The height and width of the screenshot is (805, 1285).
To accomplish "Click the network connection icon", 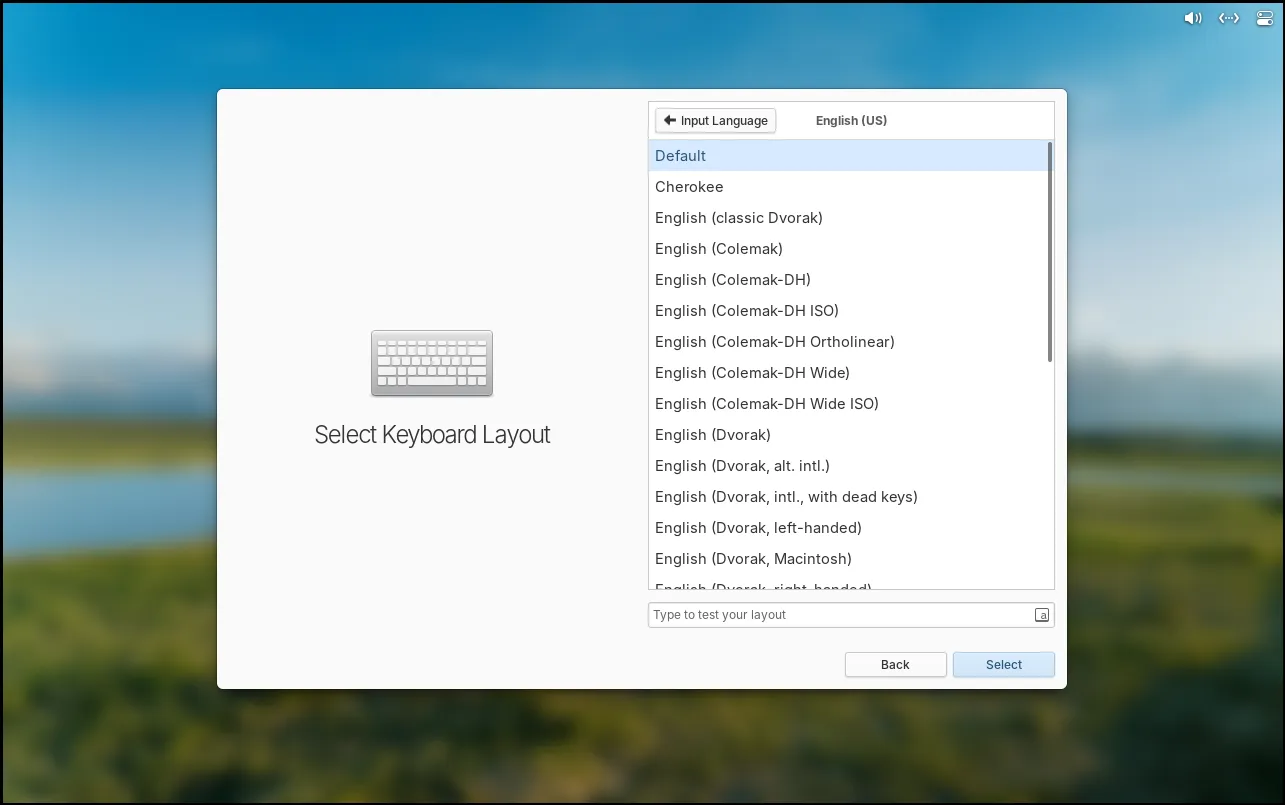I will 1229,18.
